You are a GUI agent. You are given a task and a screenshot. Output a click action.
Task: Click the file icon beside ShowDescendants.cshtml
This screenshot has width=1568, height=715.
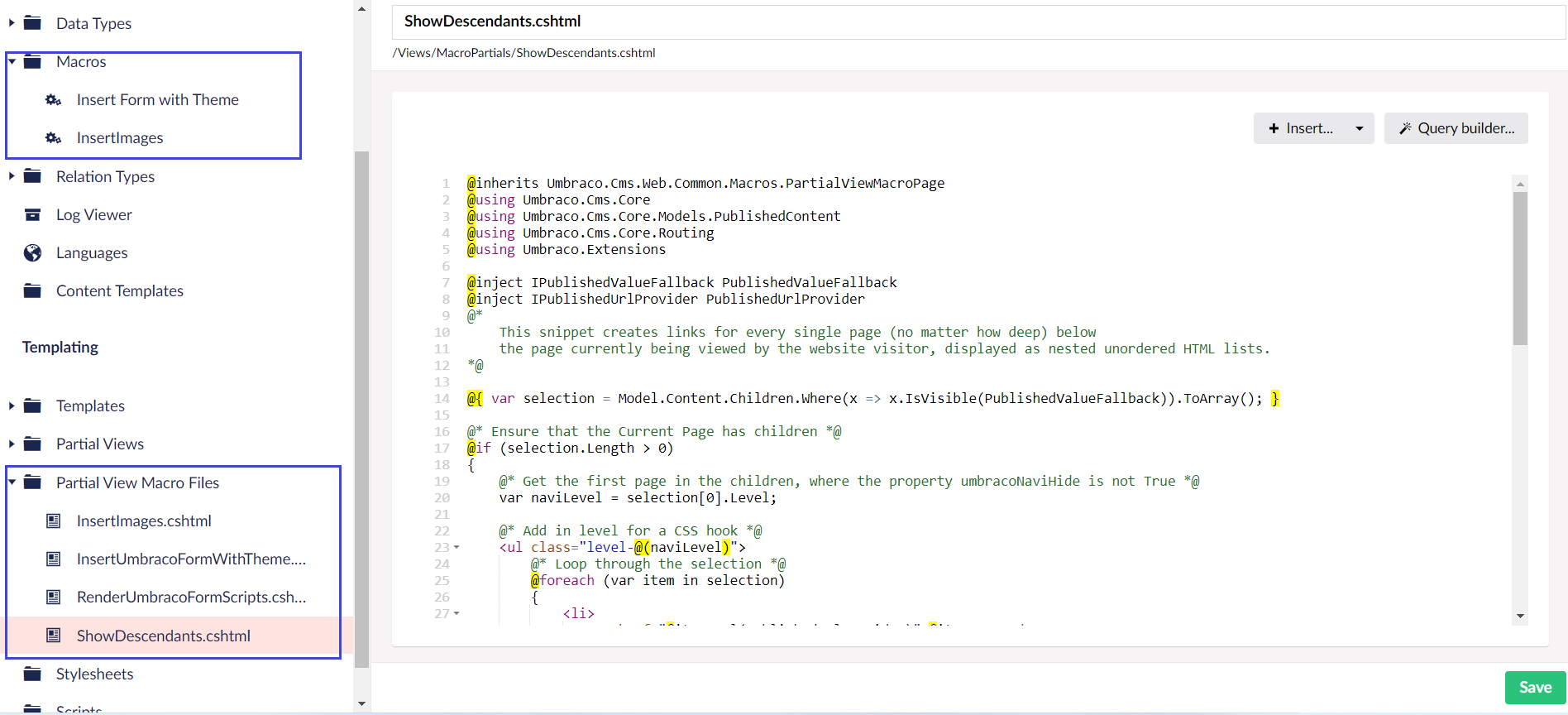(53, 636)
